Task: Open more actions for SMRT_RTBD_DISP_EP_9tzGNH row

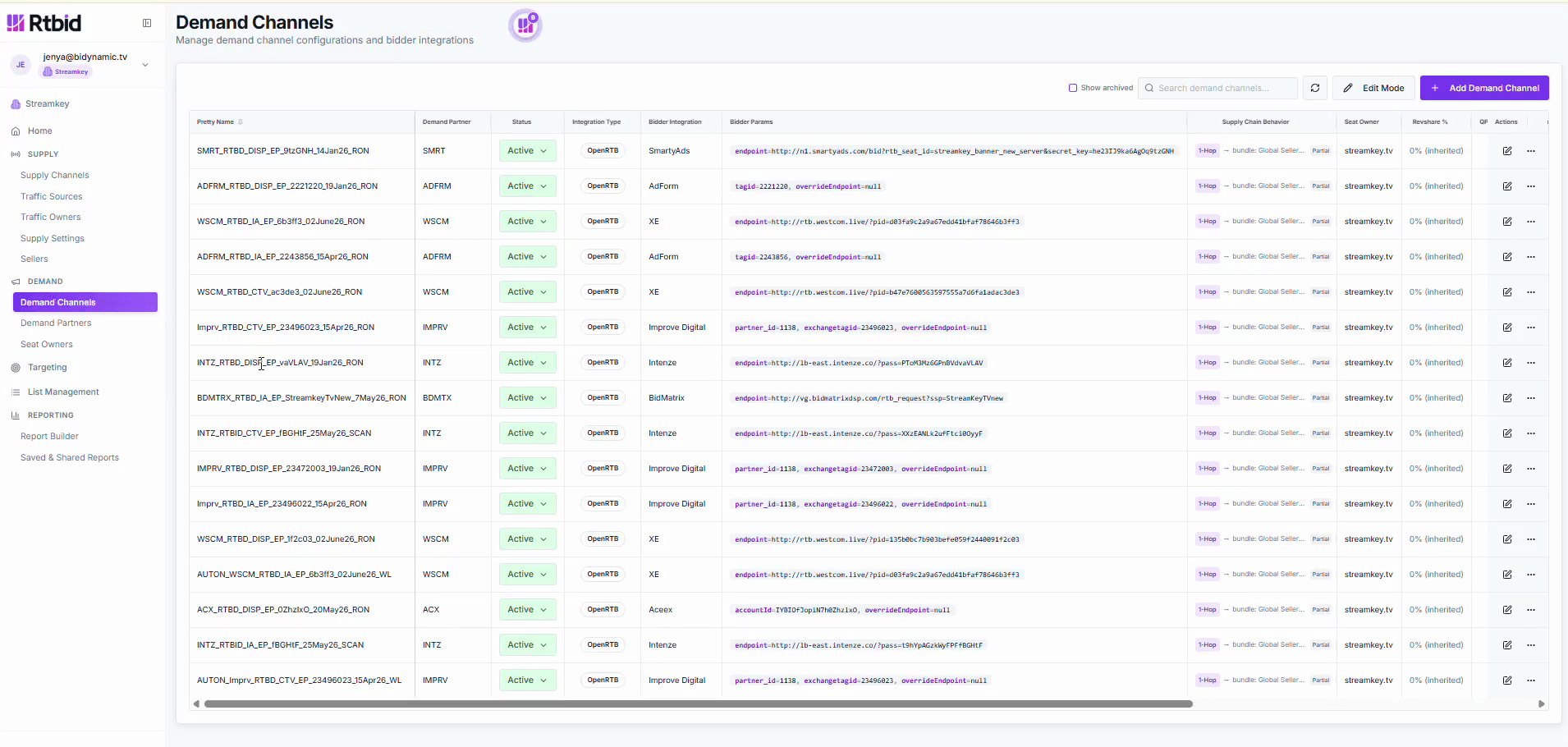Action: pos(1531,151)
